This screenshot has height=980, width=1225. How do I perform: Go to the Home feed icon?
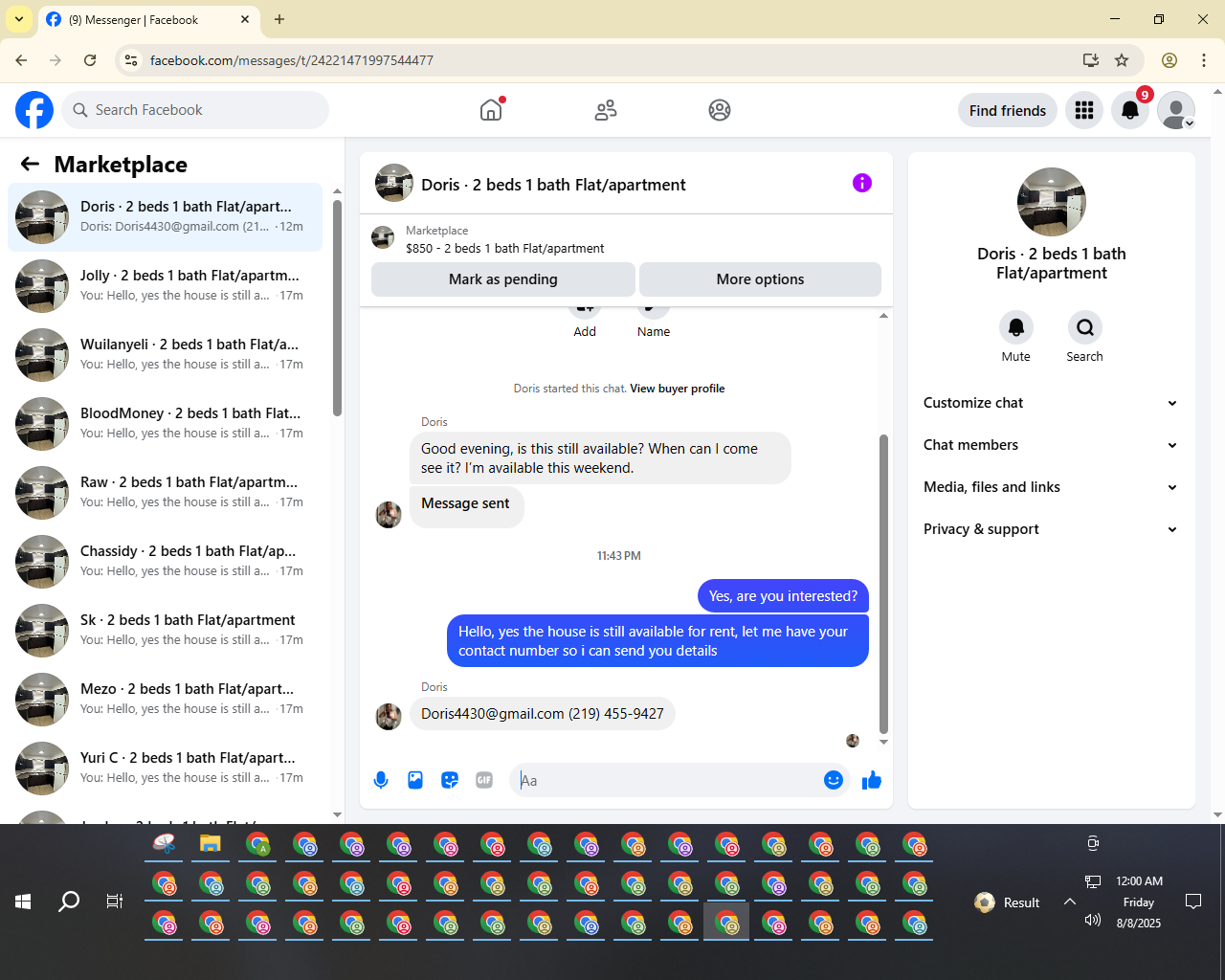(491, 110)
